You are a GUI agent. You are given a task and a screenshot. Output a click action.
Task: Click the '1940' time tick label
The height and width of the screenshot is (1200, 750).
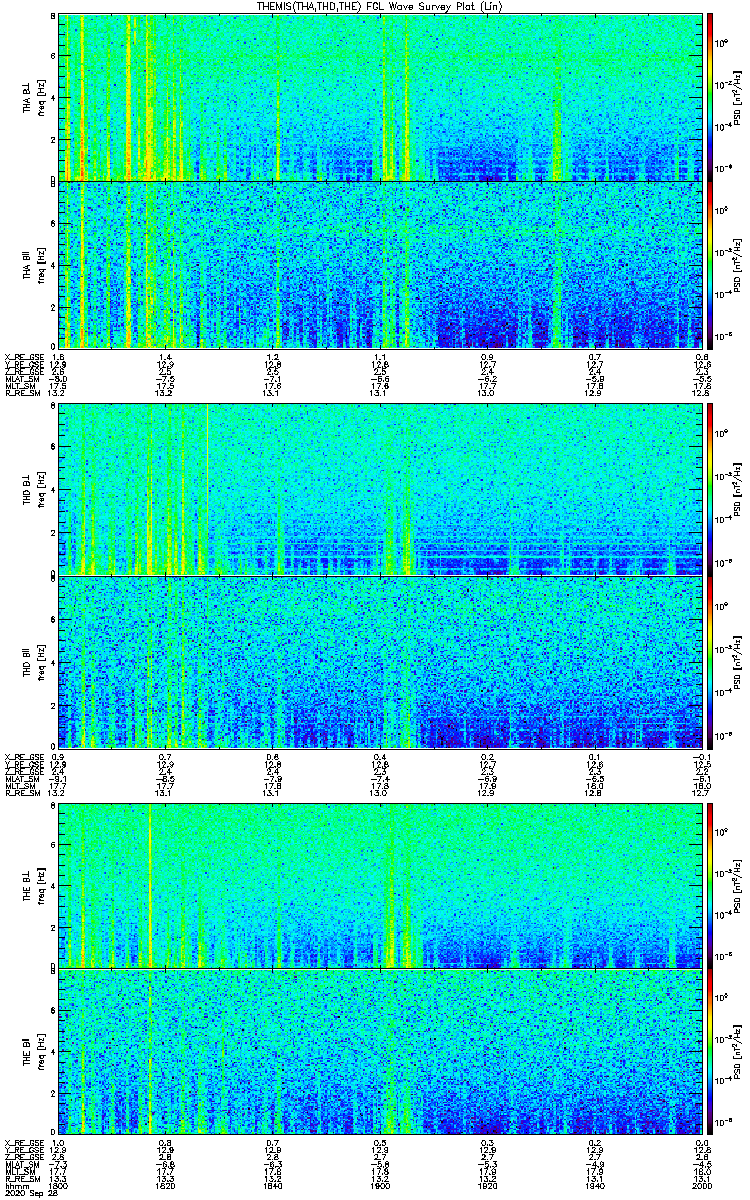point(595,1184)
